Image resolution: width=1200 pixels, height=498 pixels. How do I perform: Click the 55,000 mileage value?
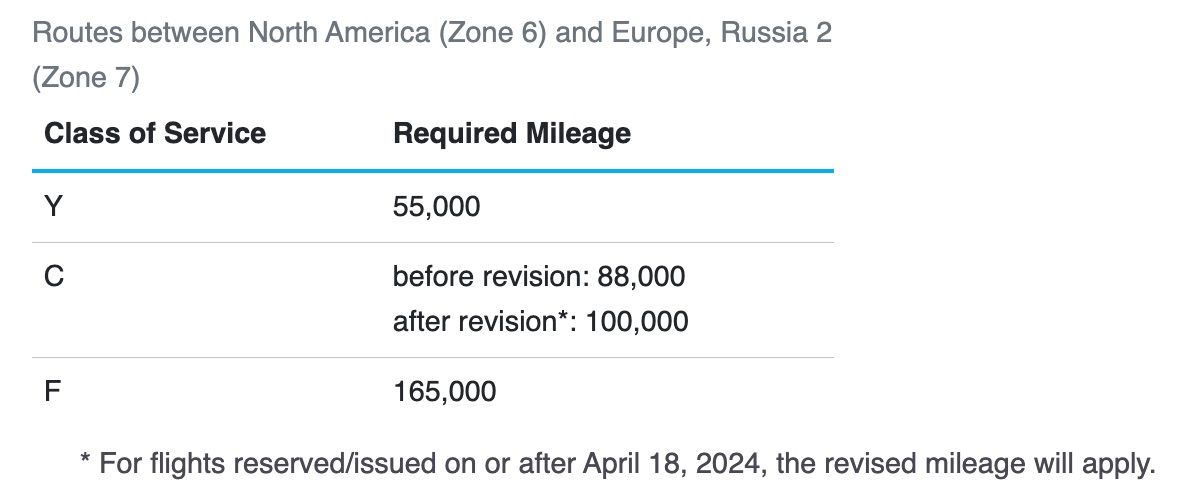(x=437, y=207)
